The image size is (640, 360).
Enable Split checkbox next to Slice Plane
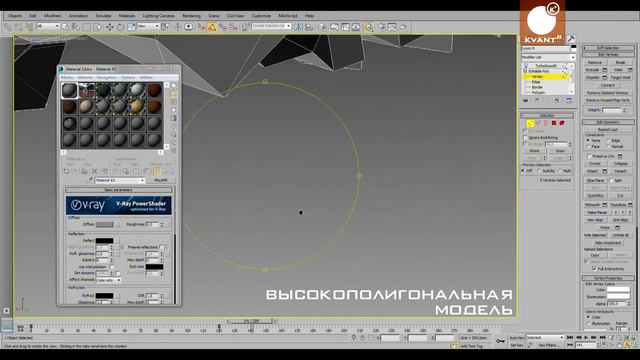point(611,180)
